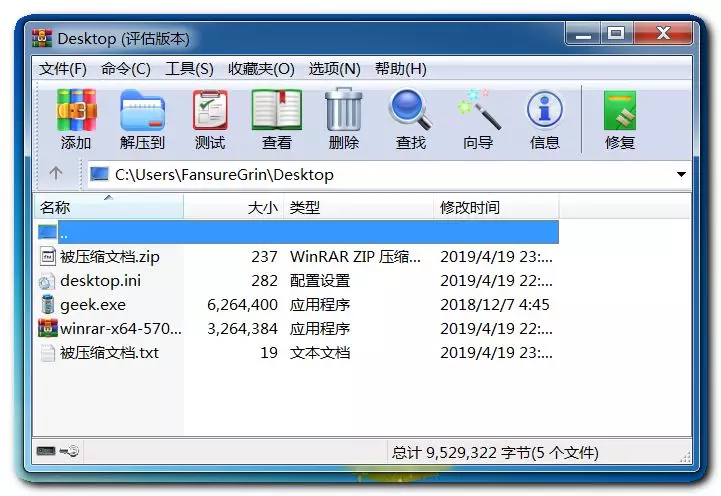Click the drive icon in status bar

[x=46, y=451]
